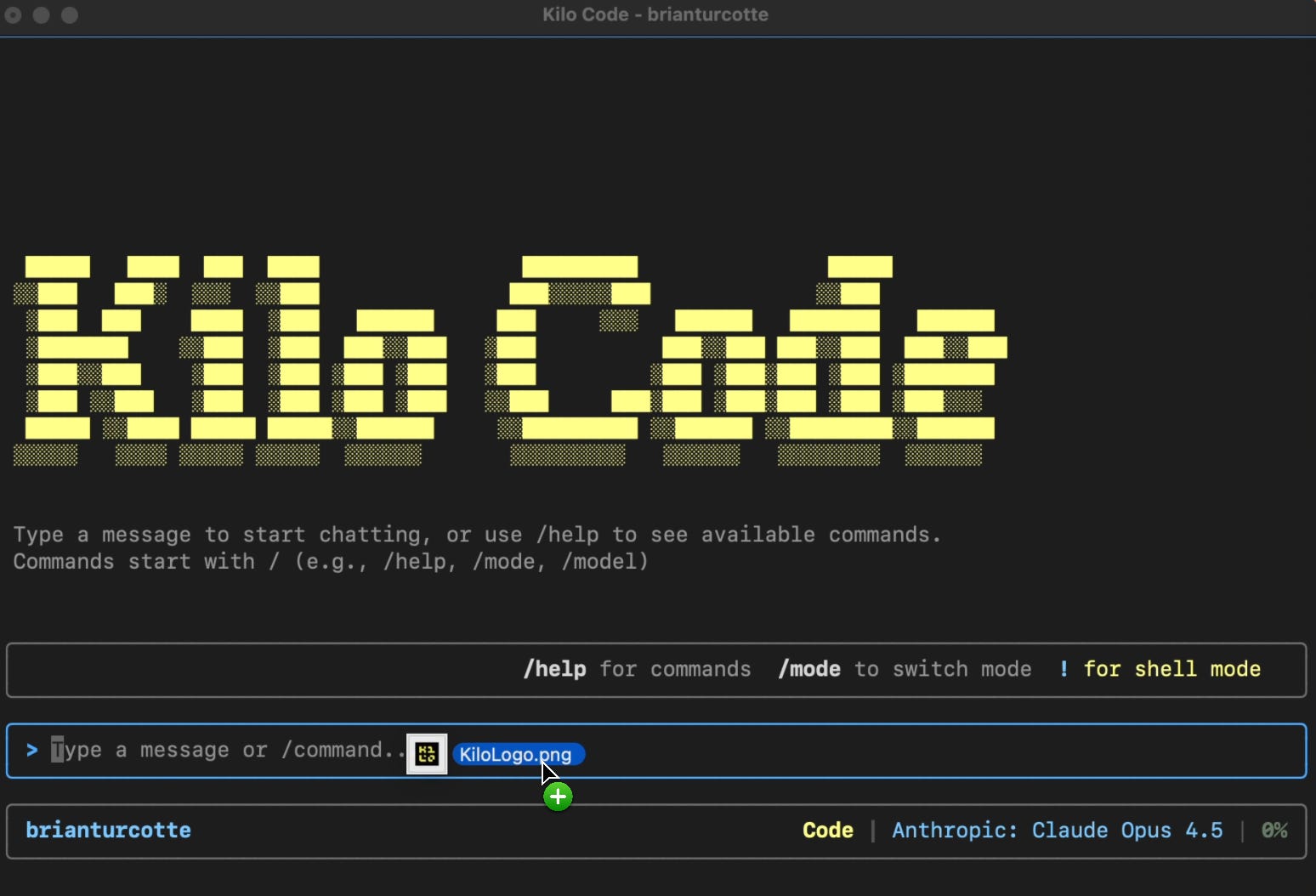
Task: Focus the message or /command input field
Action: pyautogui.click(x=656, y=751)
